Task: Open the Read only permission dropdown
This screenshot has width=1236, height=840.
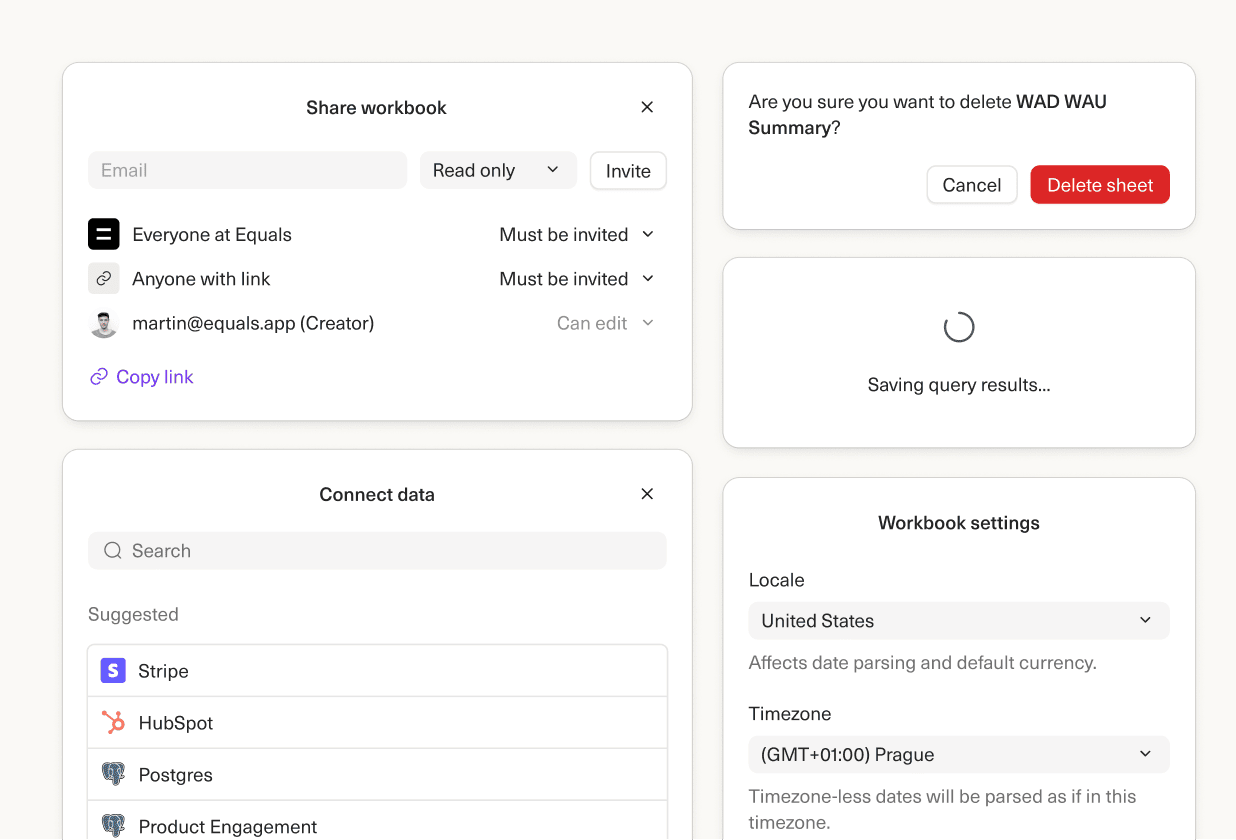Action: coord(497,170)
